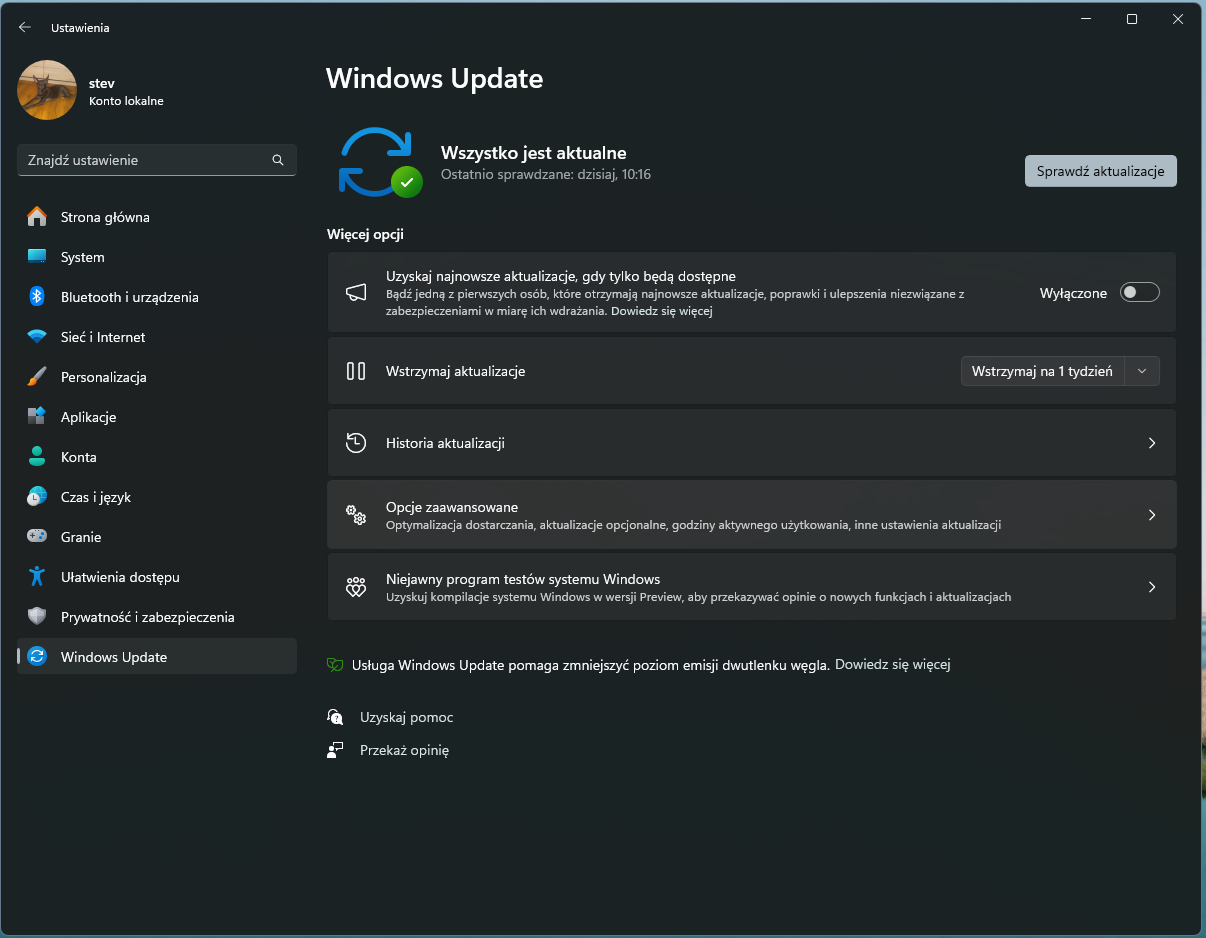Click the Przekaż opinię link
This screenshot has width=1206, height=938.
[x=404, y=750]
